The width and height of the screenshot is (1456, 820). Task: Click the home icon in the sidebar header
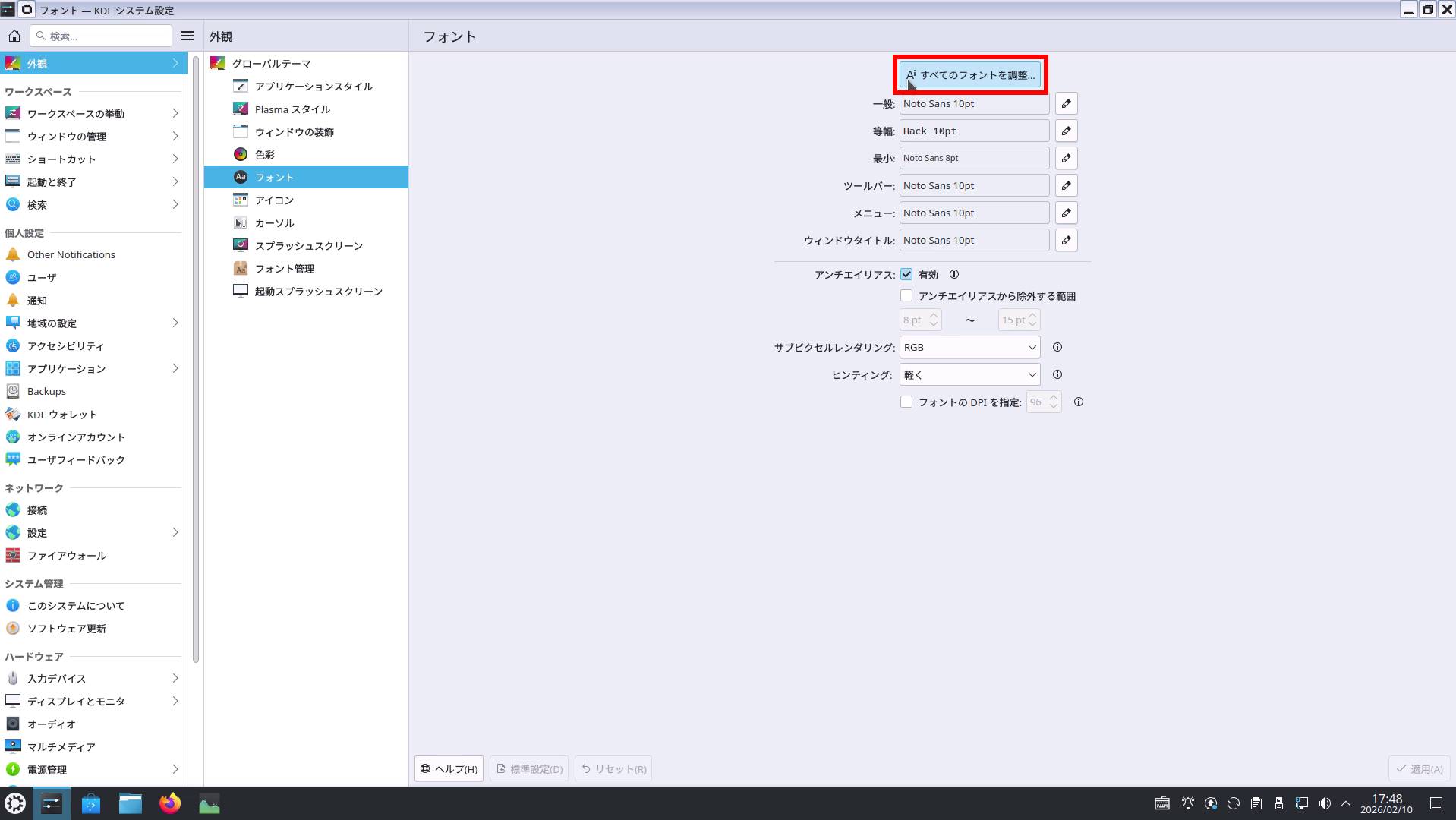click(x=14, y=36)
